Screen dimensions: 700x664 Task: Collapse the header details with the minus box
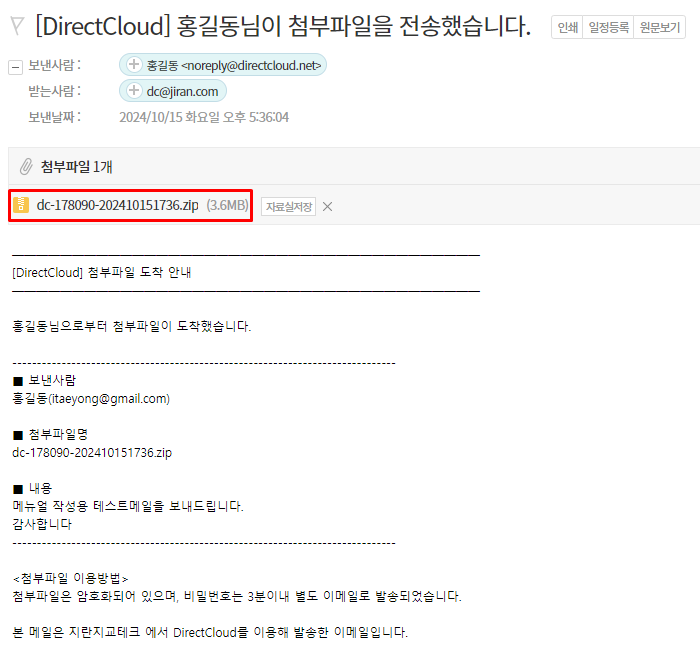(15, 67)
